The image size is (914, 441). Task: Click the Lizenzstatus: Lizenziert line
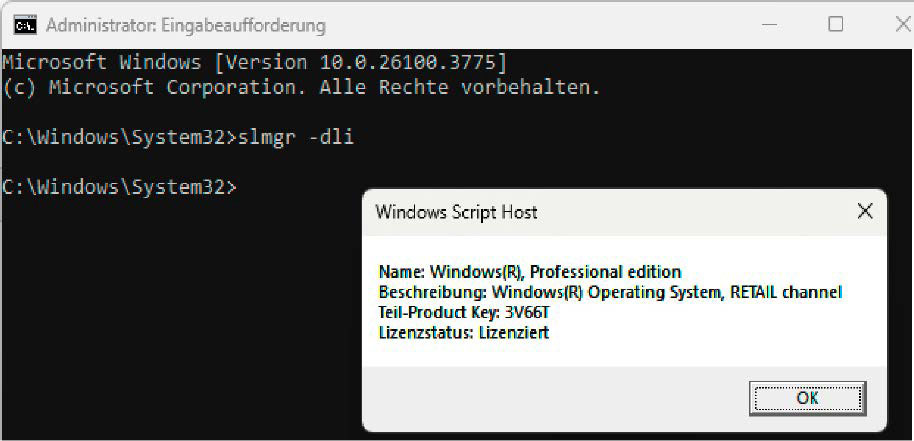pos(464,333)
